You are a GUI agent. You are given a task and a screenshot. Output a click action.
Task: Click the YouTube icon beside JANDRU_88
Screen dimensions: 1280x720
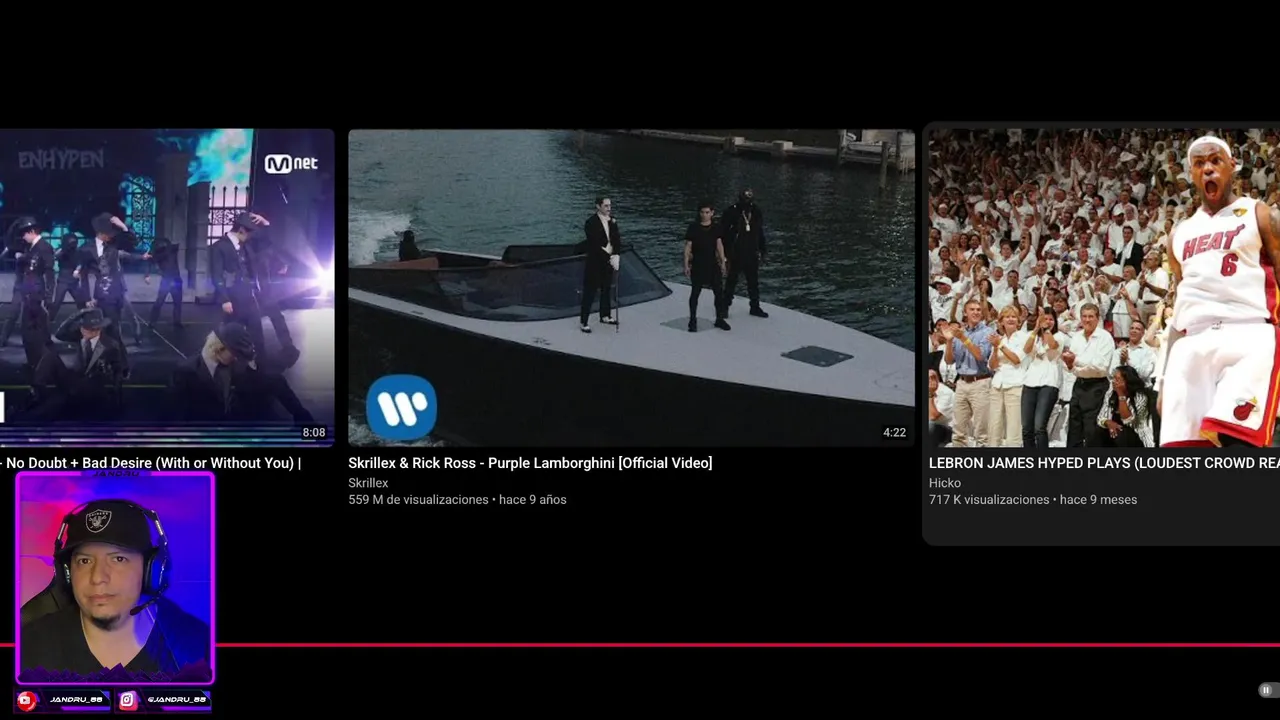point(27,700)
